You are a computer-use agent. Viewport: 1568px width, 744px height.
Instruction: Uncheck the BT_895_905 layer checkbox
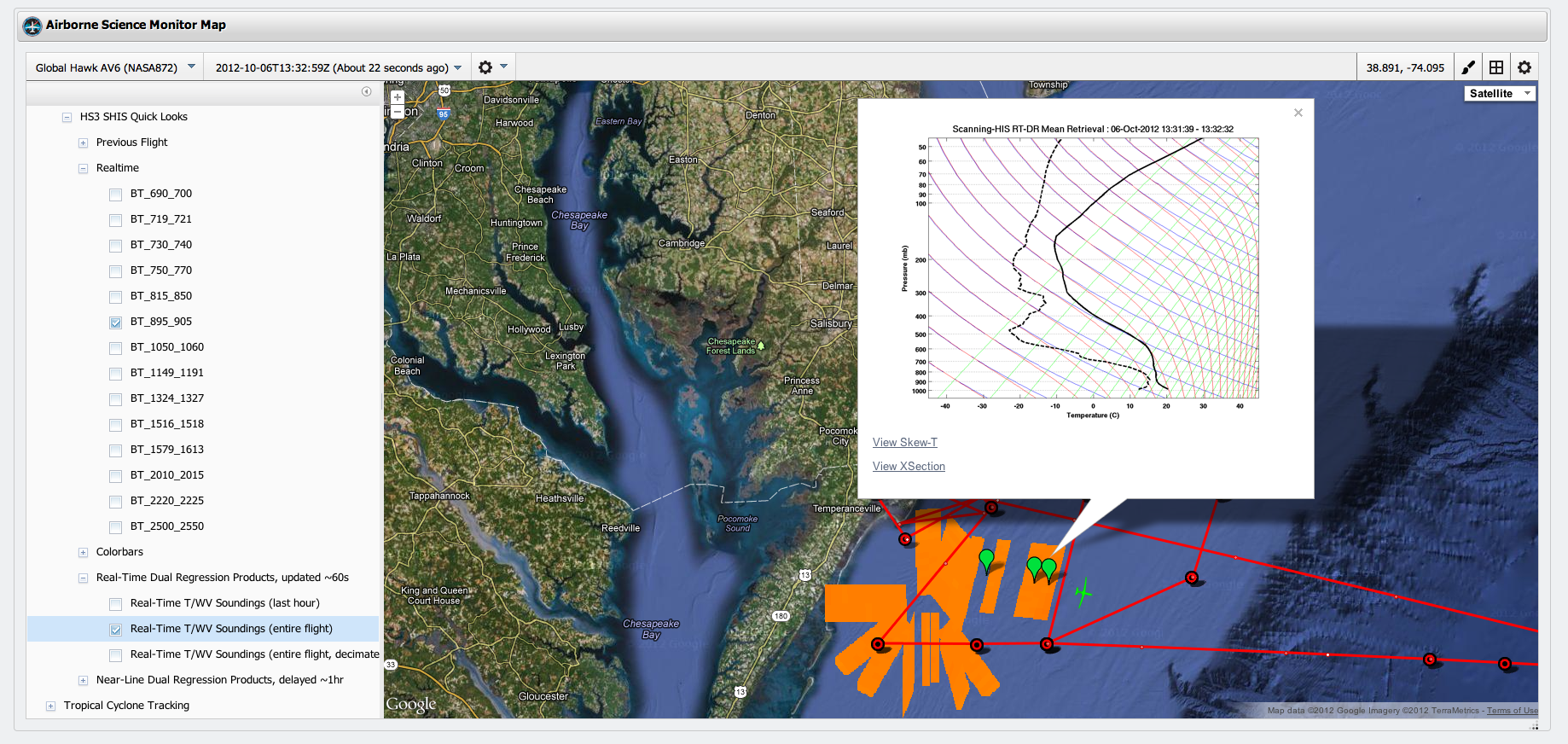point(116,323)
